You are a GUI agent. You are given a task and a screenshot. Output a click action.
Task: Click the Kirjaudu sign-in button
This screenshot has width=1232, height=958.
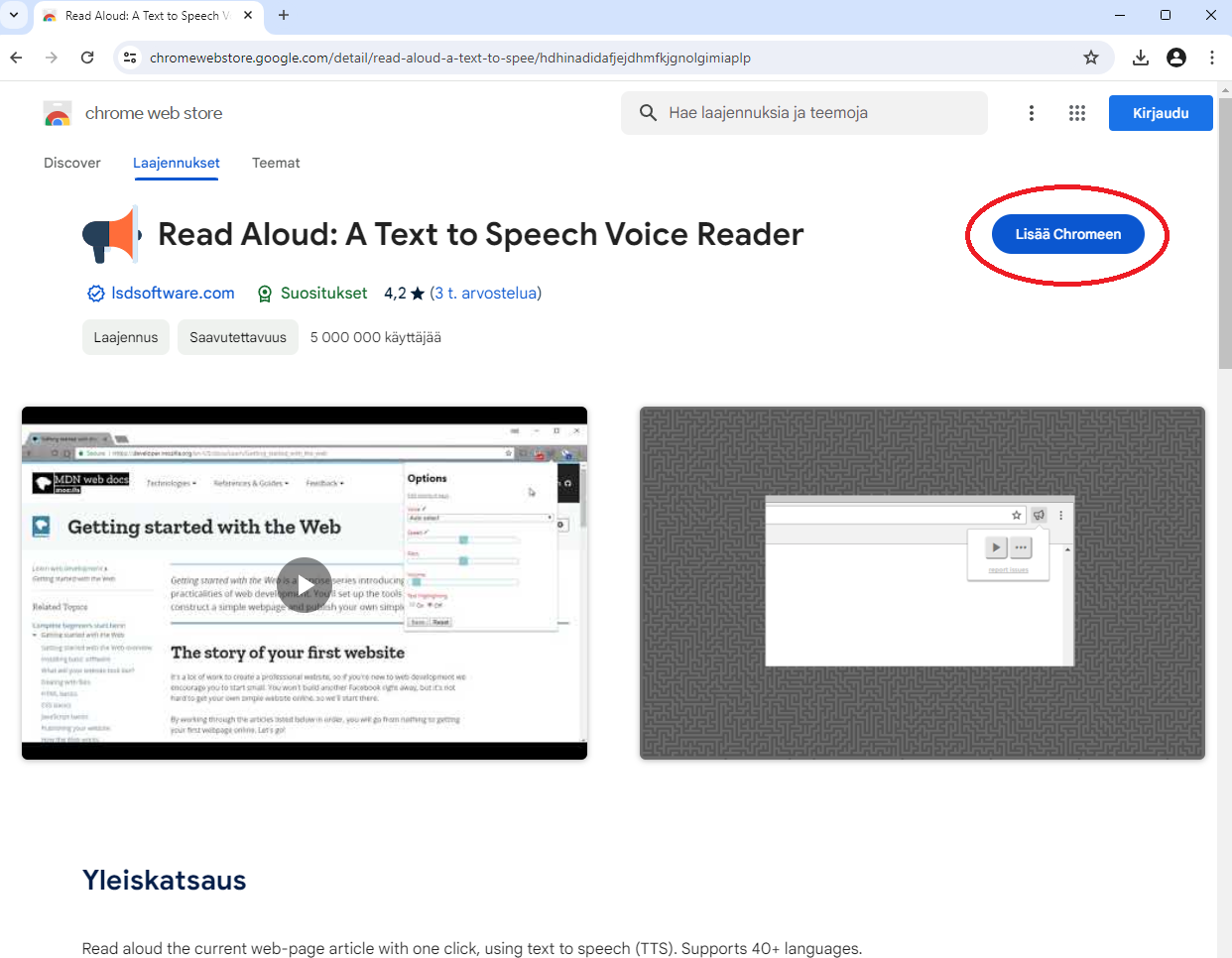point(1160,113)
